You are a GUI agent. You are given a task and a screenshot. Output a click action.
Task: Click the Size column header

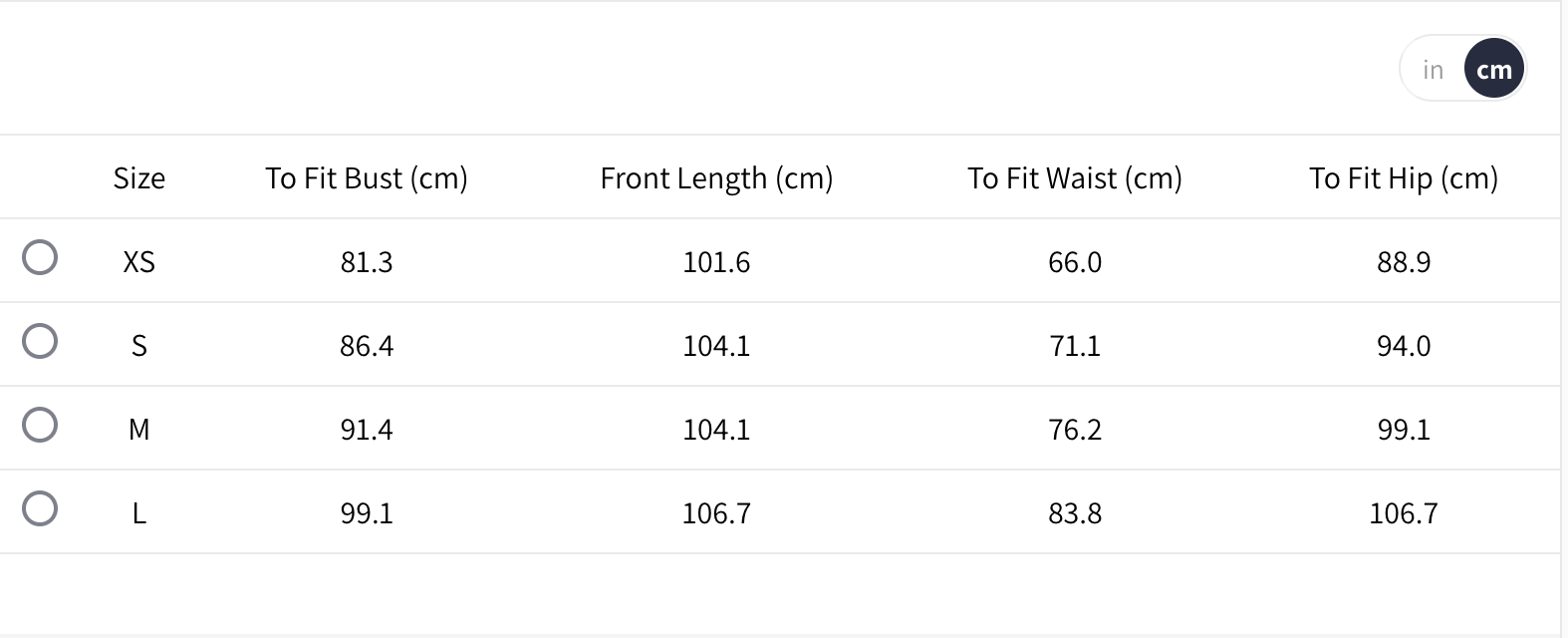coord(139,178)
